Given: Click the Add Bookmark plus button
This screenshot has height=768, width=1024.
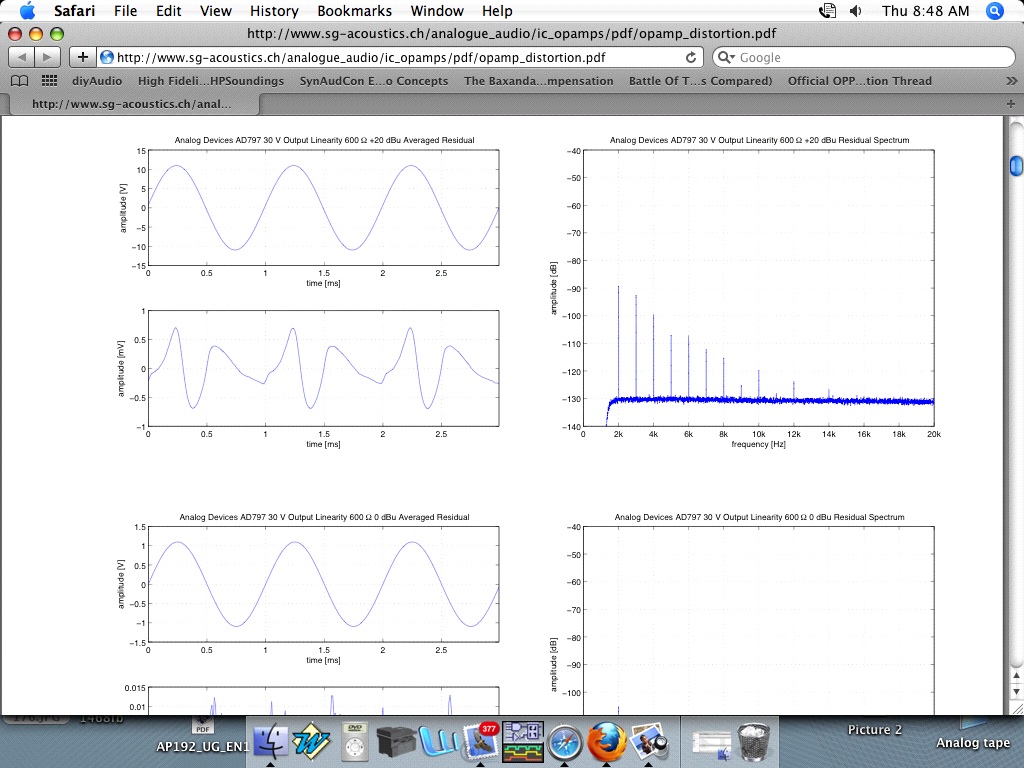Looking at the screenshot, I should pos(83,57).
